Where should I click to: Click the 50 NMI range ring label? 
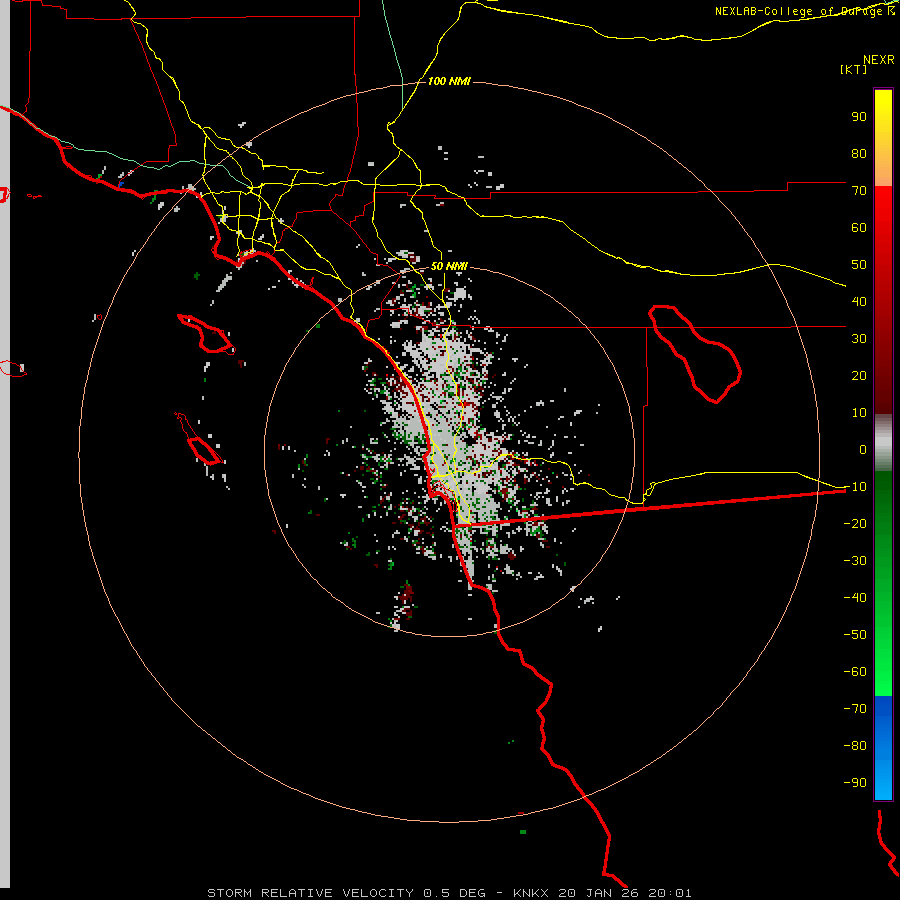click(449, 266)
